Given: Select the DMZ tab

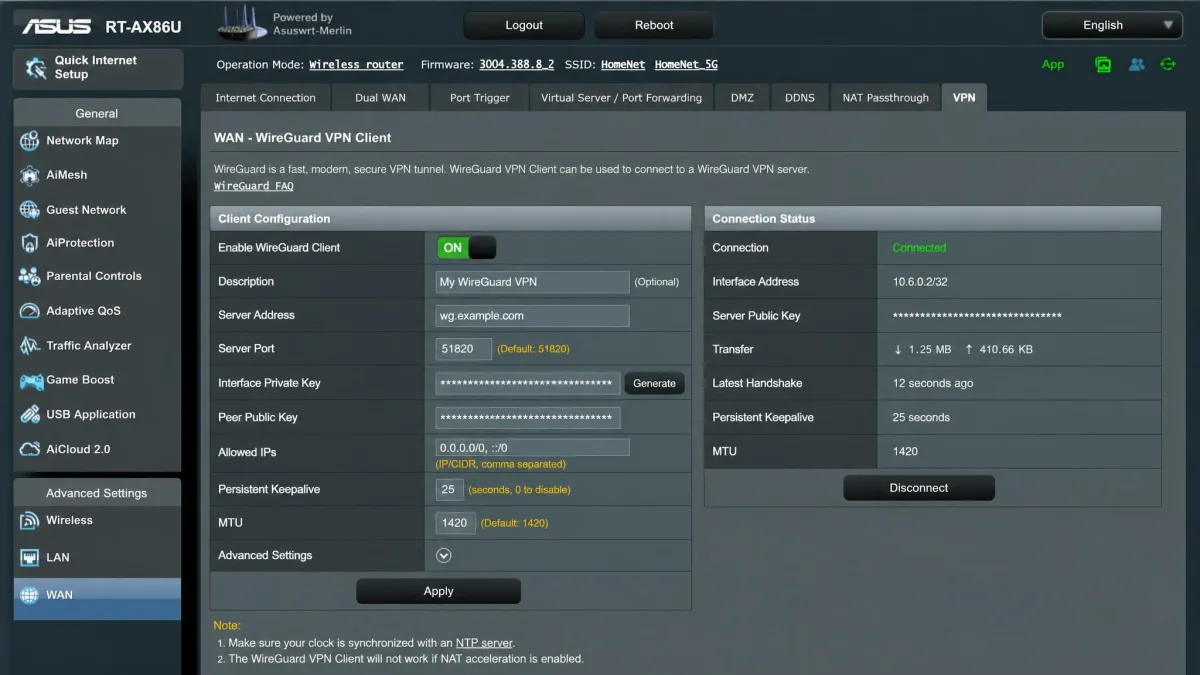Looking at the screenshot, I should (x=743, y=98).
